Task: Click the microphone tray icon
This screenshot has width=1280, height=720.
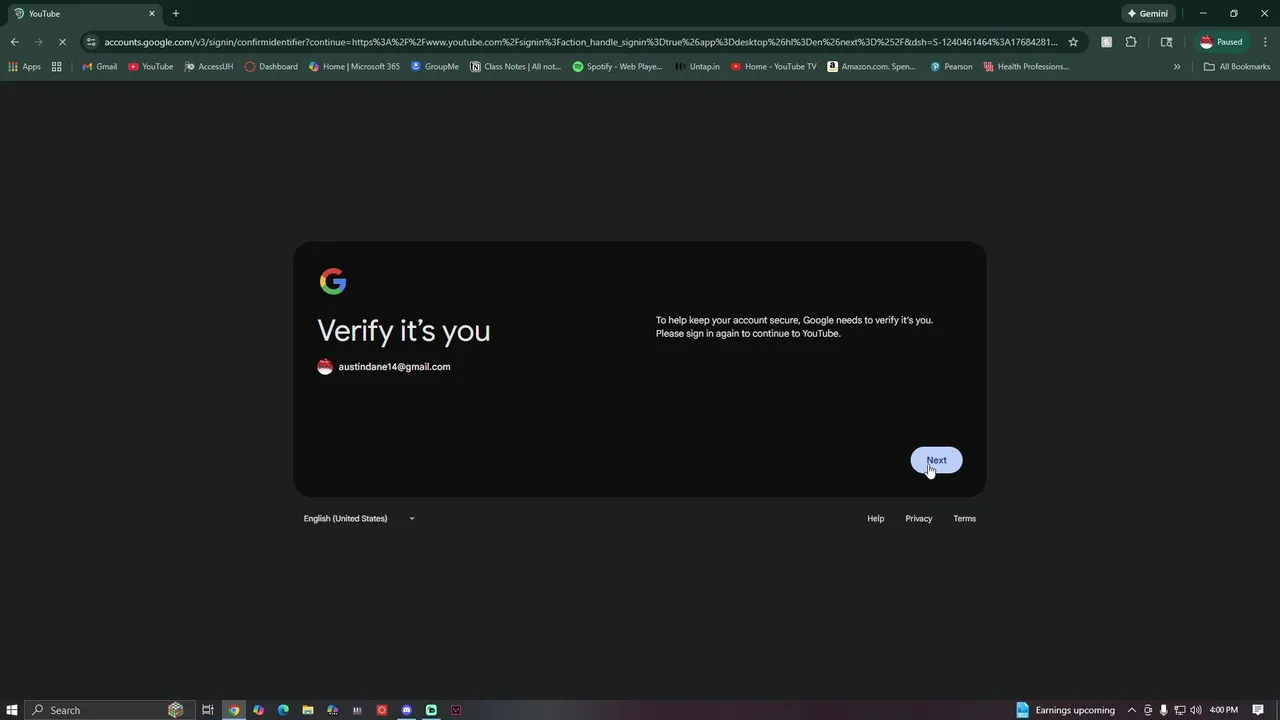Action: tap(1163, 710)
